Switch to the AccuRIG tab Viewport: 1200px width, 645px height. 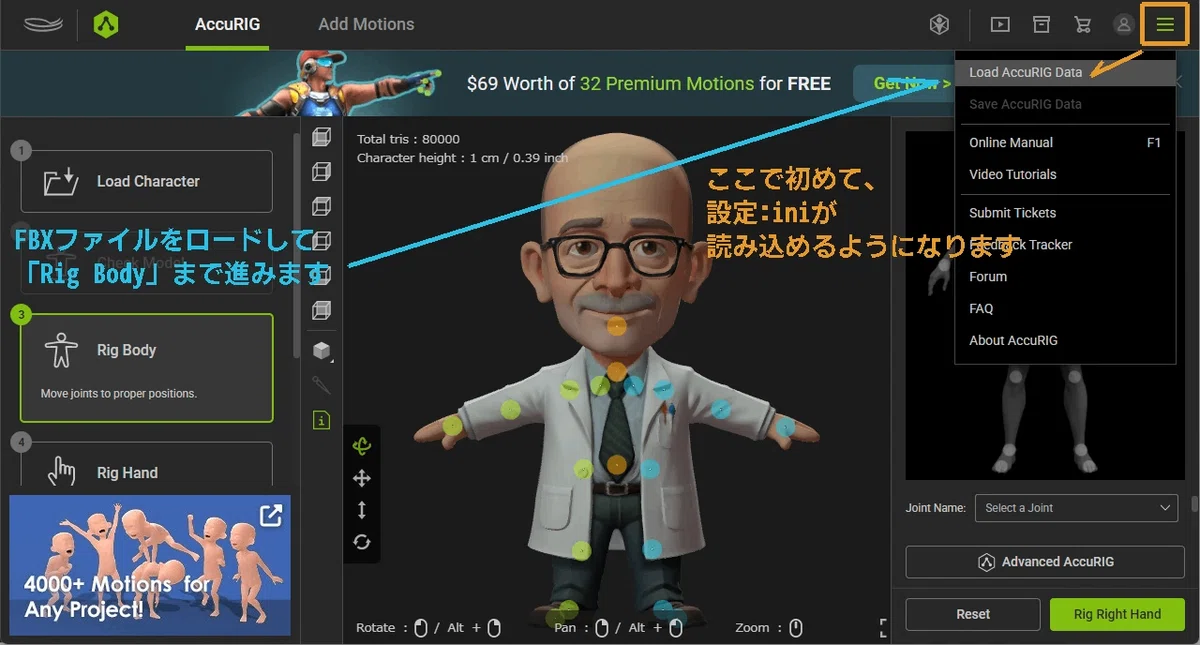[x=228, y=24]
